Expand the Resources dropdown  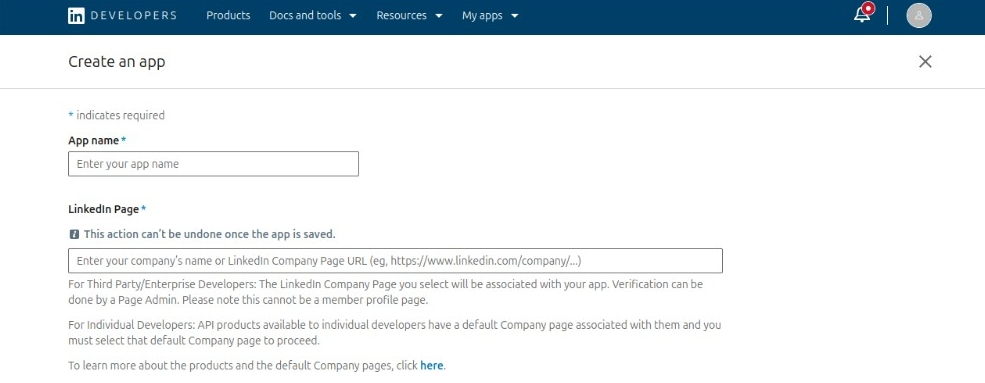(x=409, y=16)
